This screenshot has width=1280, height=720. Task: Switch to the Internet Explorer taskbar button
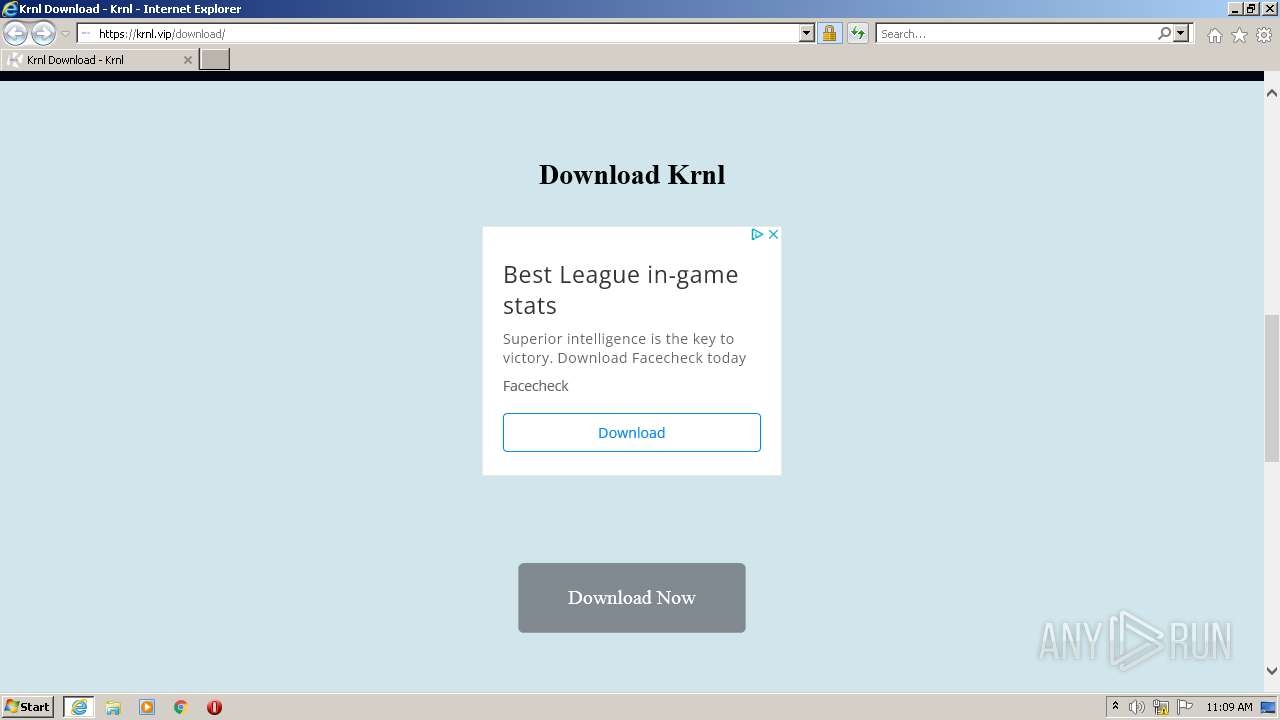[x=79, y=707]
